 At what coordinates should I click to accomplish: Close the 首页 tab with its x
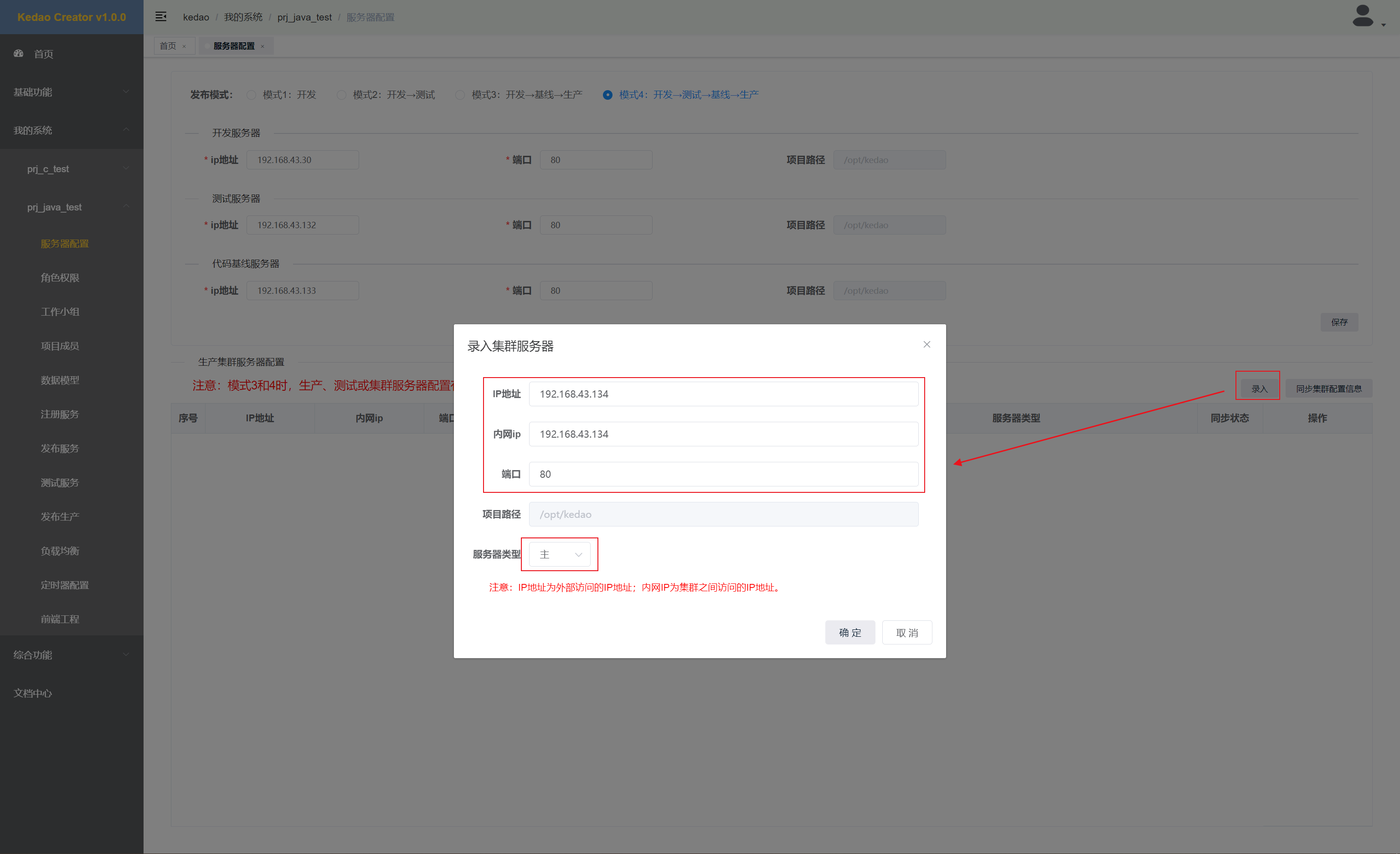pos(184,46)
